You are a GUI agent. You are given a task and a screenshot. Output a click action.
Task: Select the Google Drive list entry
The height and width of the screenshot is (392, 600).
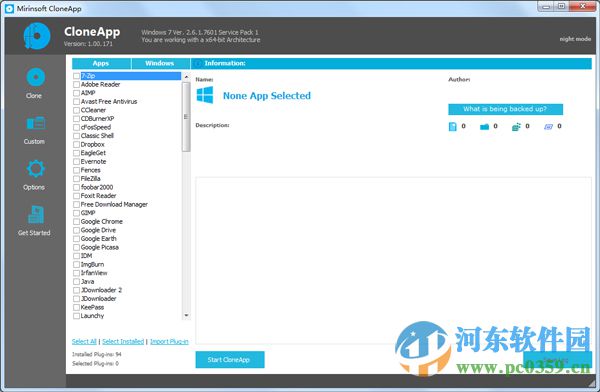pos(98,230)
